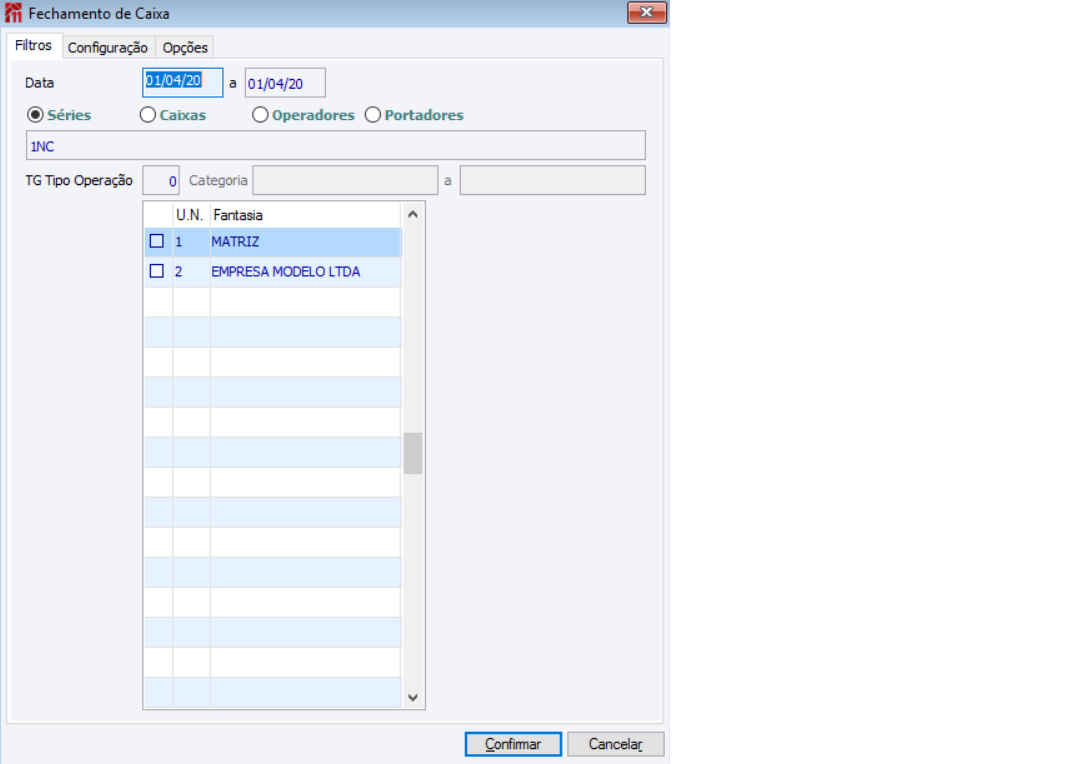Viewport: 1080px width, 764px height.
Task: Cancel the cash closing dialog
Action: (x=616, y=744)
